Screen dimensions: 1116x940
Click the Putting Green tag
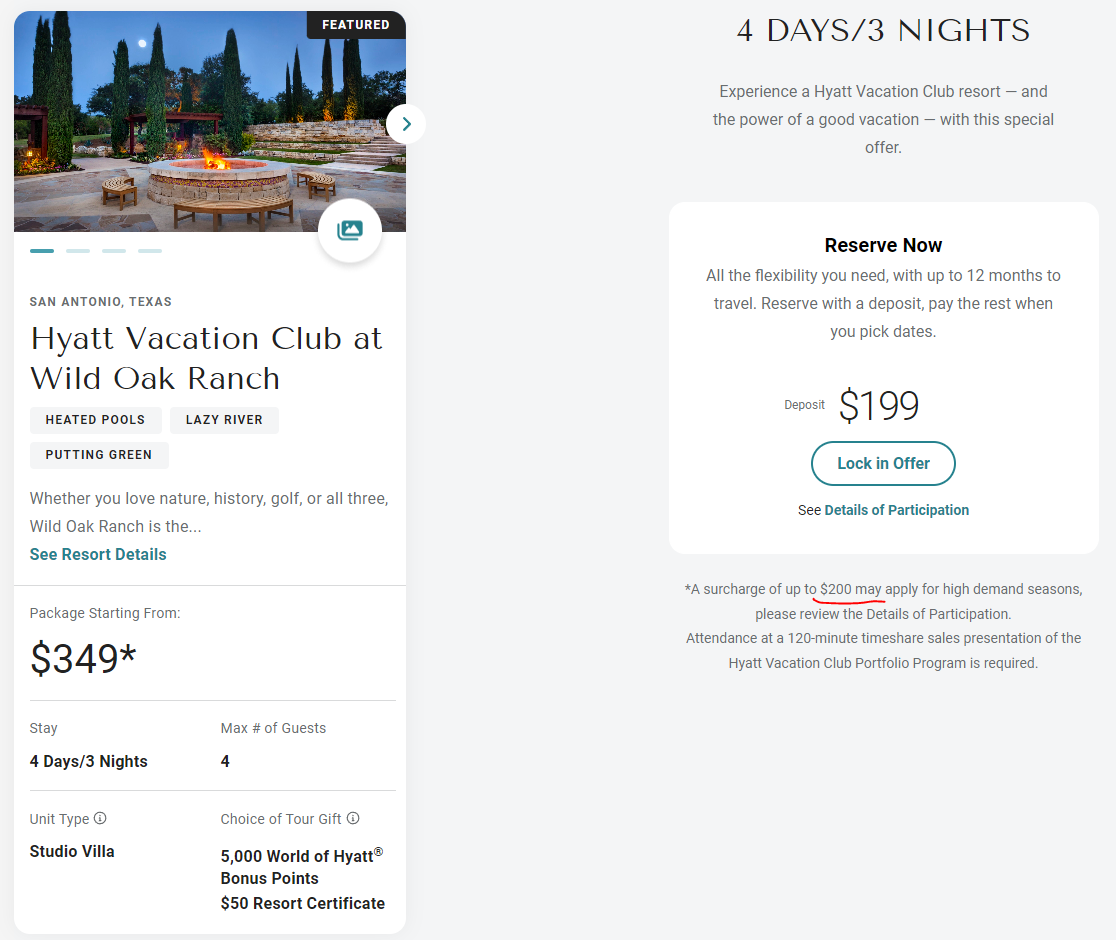click(99, 455)
